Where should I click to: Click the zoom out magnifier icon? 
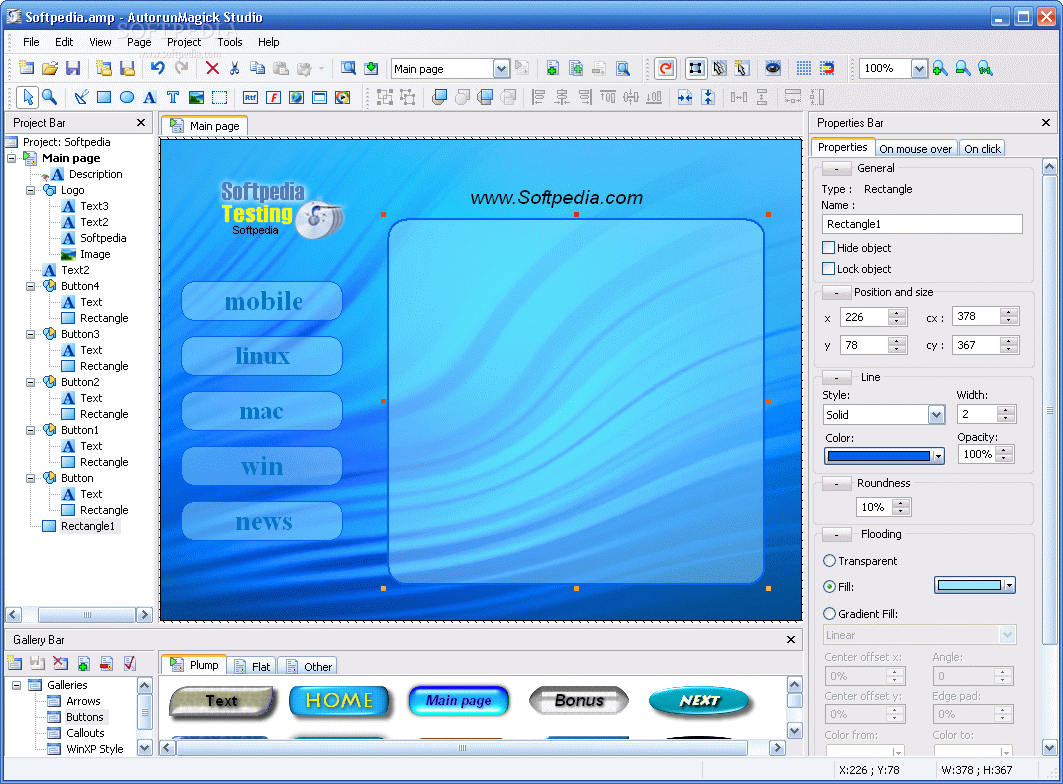click(x=963, y=68)
